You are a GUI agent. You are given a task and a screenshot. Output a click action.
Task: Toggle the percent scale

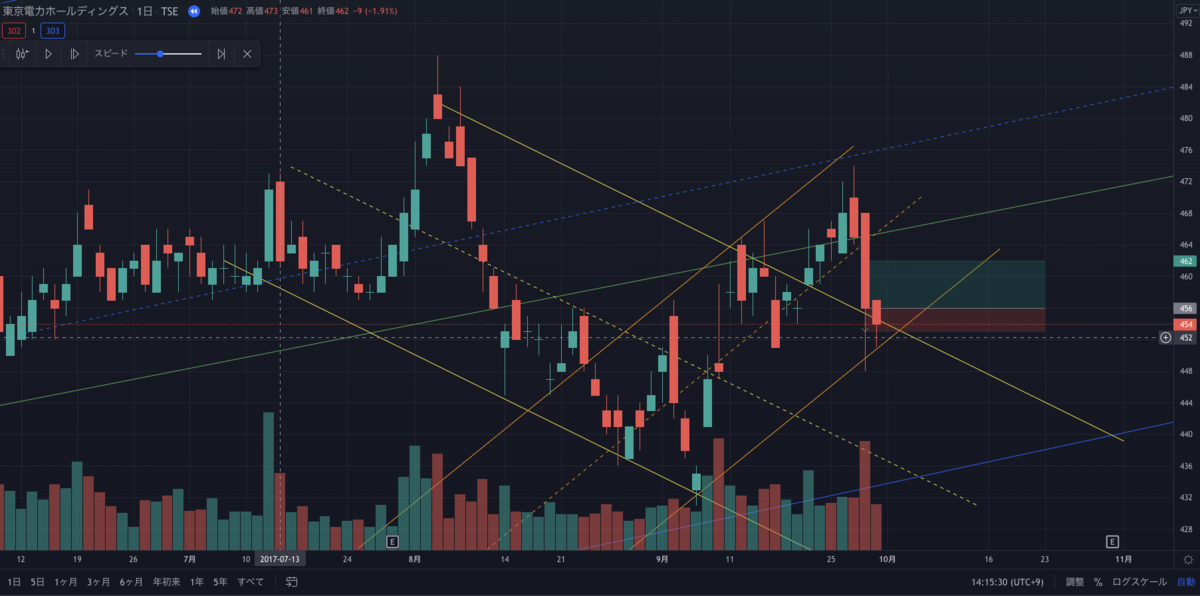click(1098, 582)
